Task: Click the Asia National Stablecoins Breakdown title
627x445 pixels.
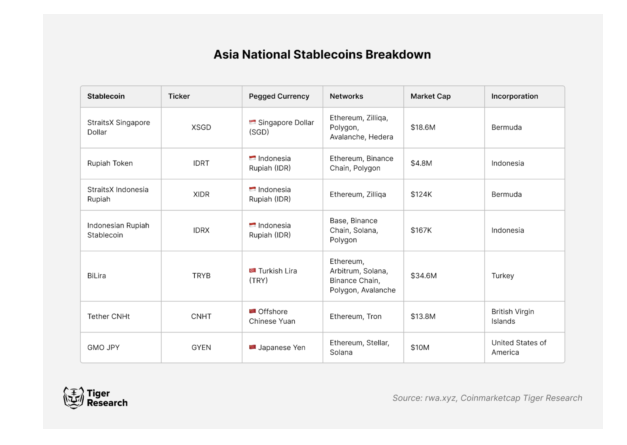Action: pos(313,54)
